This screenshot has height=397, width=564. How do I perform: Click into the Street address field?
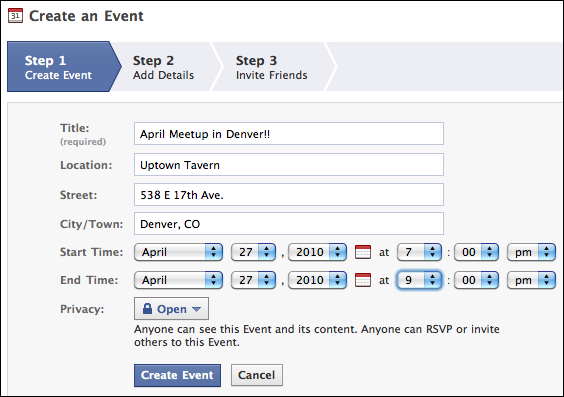click(x=289, y=195)
